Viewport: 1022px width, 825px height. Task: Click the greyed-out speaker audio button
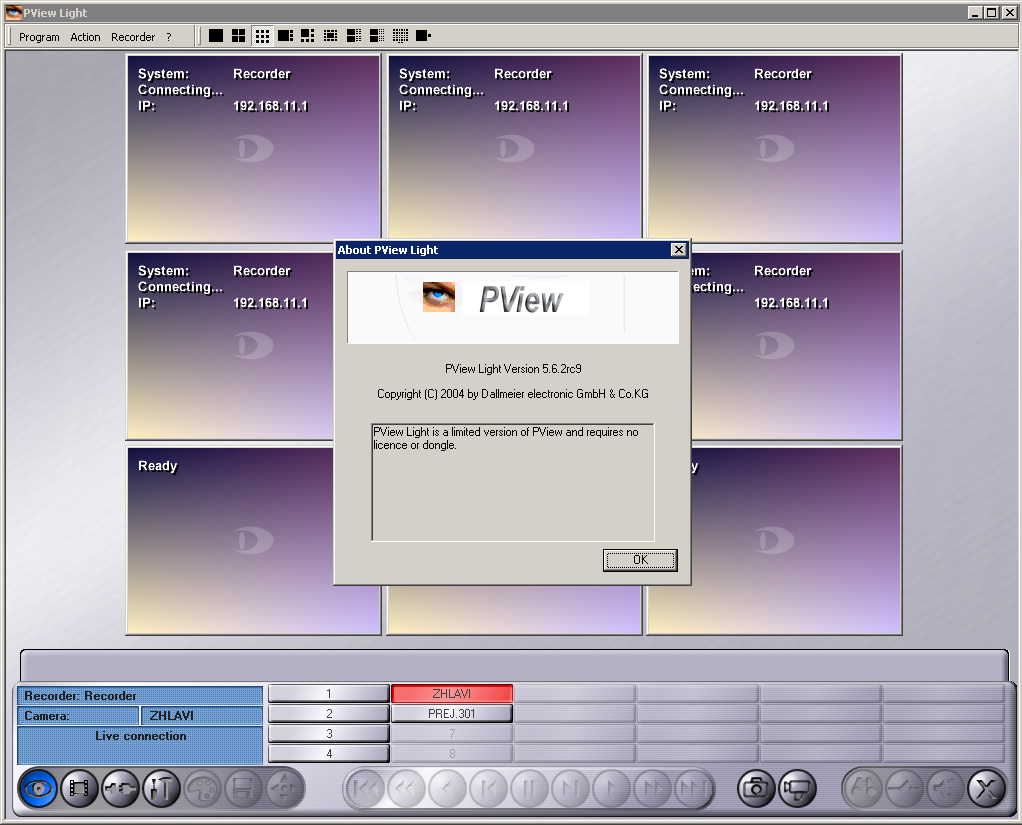tap(945, 789)
